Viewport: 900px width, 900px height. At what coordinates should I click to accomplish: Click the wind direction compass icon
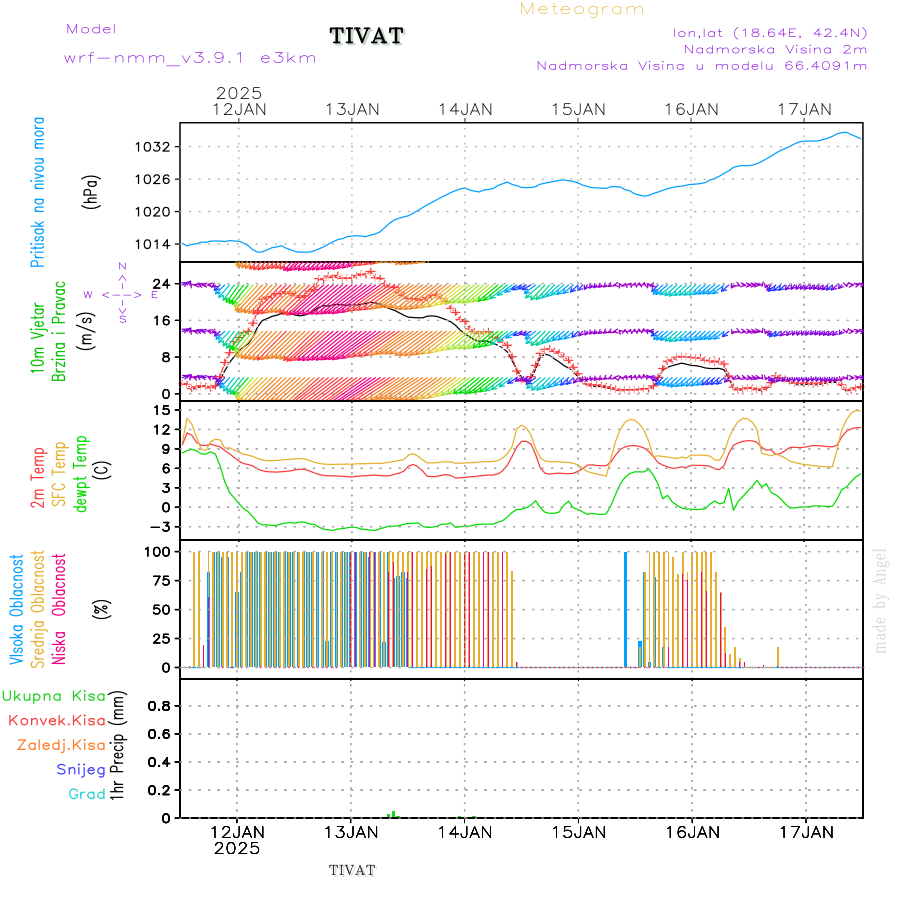[122, 294]
